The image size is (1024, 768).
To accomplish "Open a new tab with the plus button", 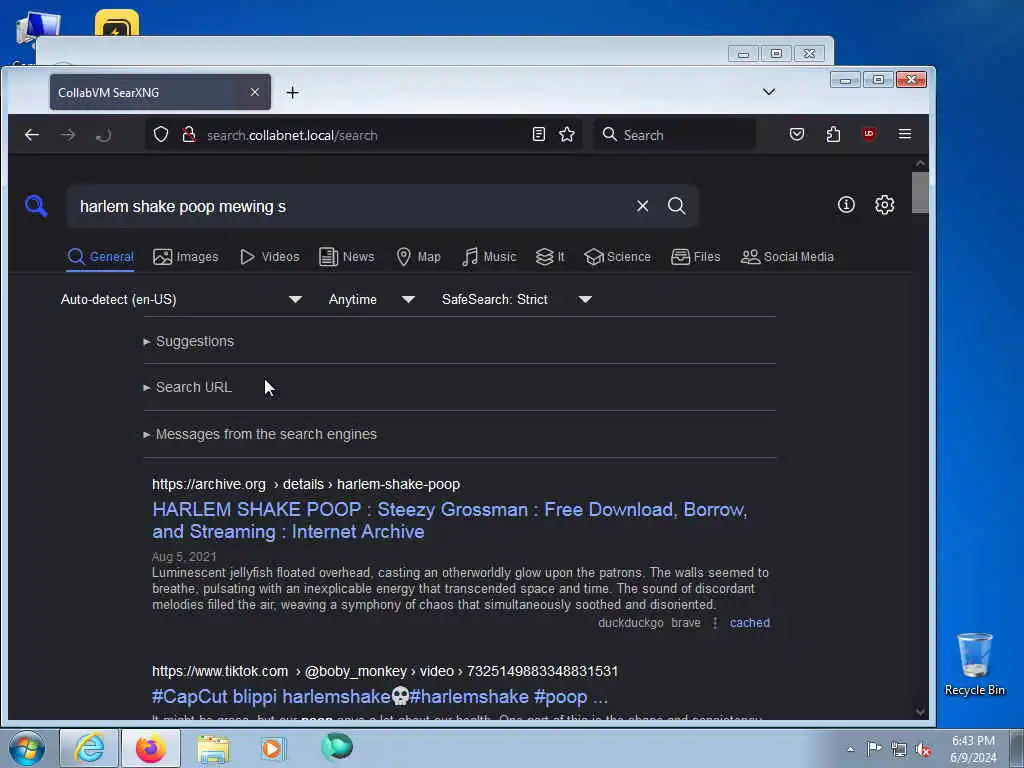I will coord(293,93).
